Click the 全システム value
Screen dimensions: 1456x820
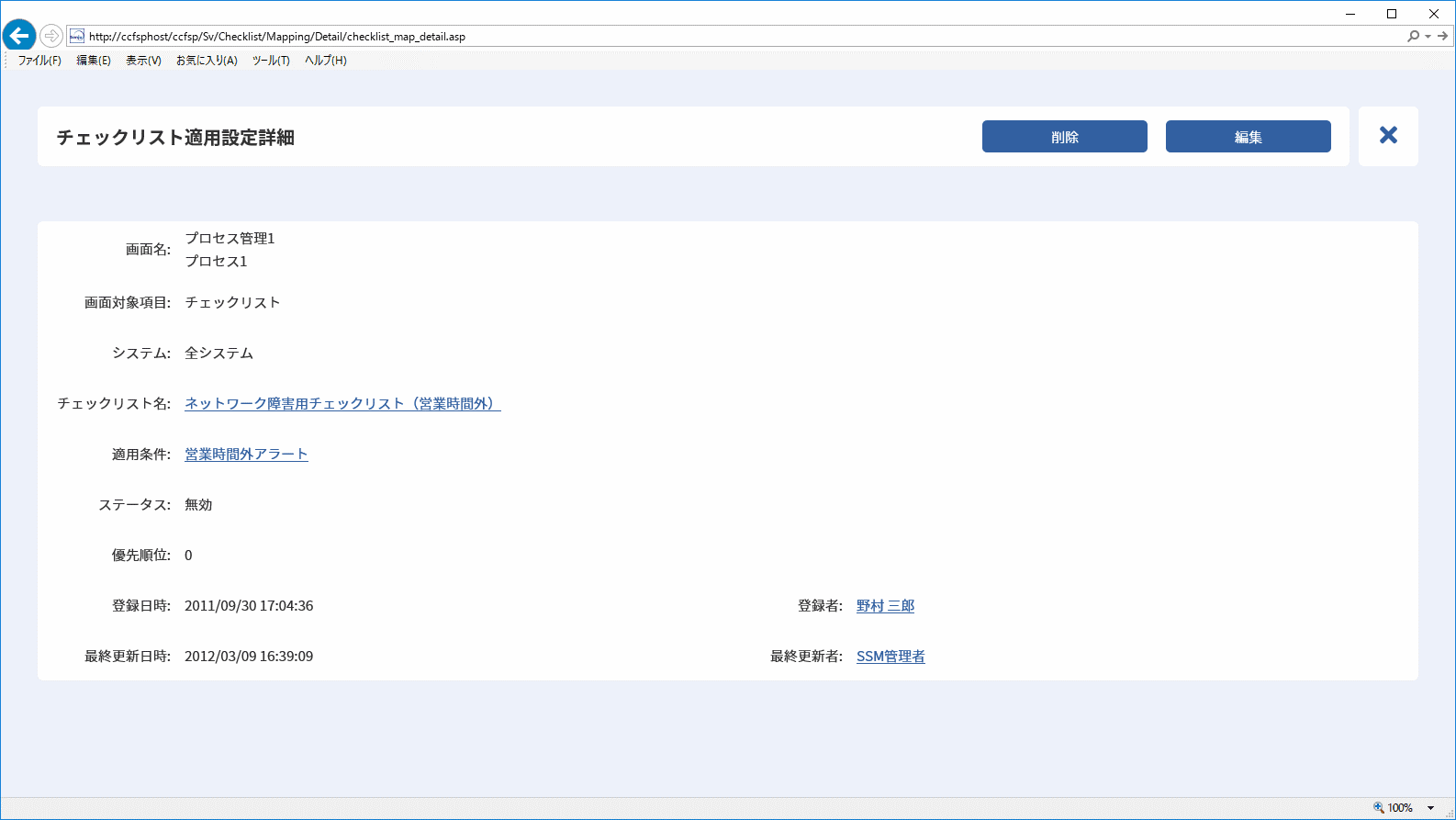pos(218,353)
